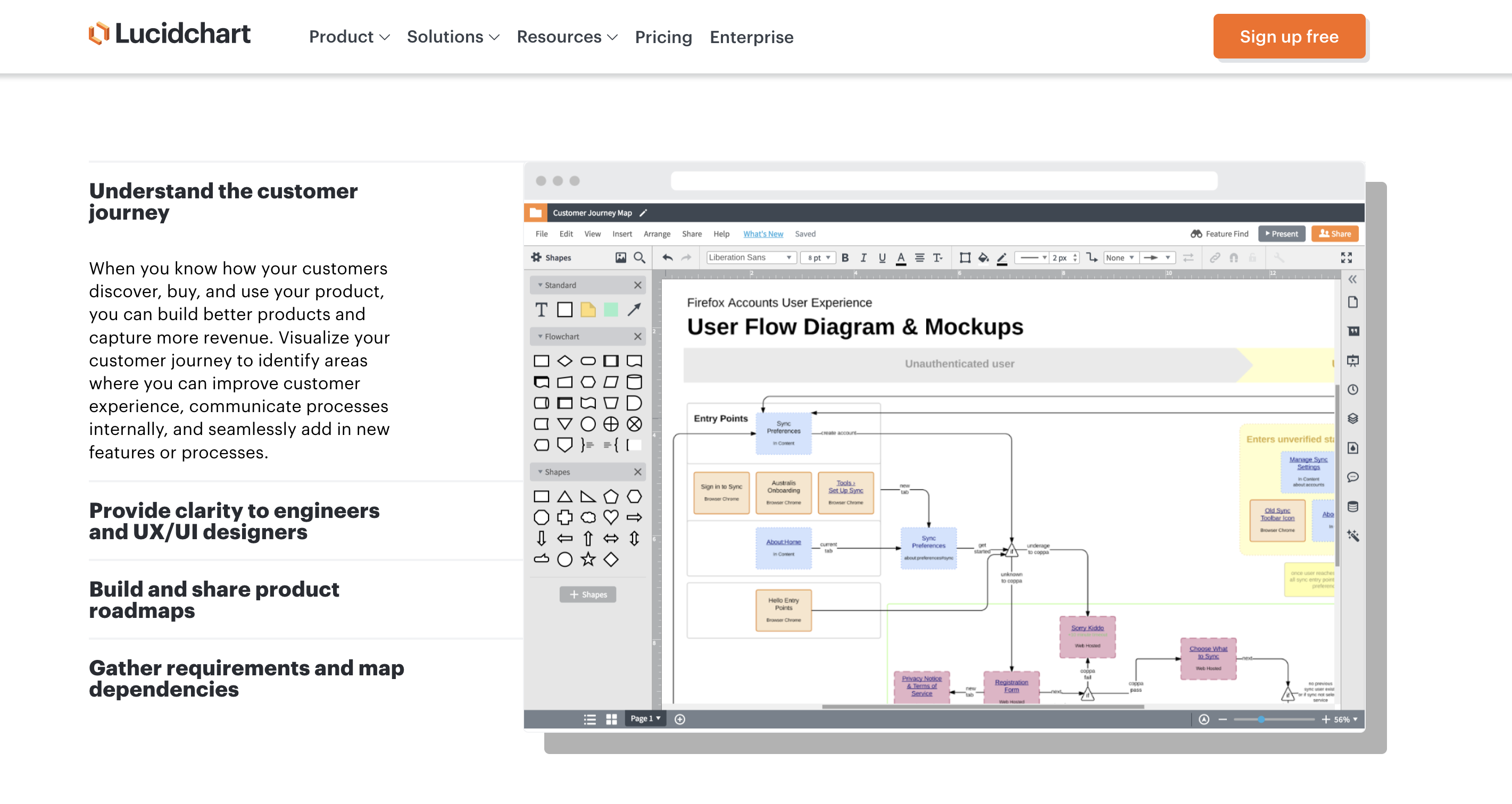1512x804 pixels.
Task: Click the fill color bucket icon
Action: (x=983, y=258)
